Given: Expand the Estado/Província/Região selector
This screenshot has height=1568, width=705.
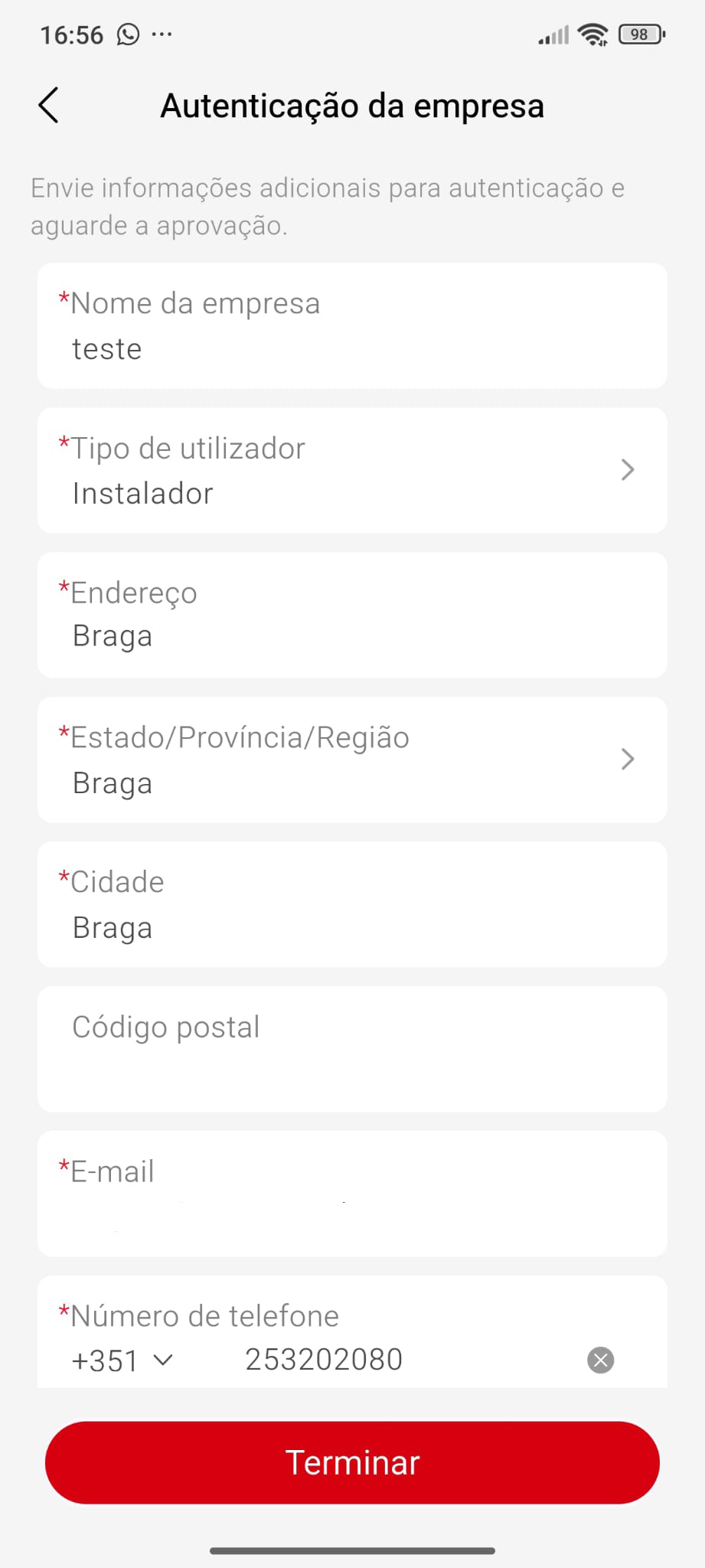Looking at the screenshot, I should click(628, 759).
